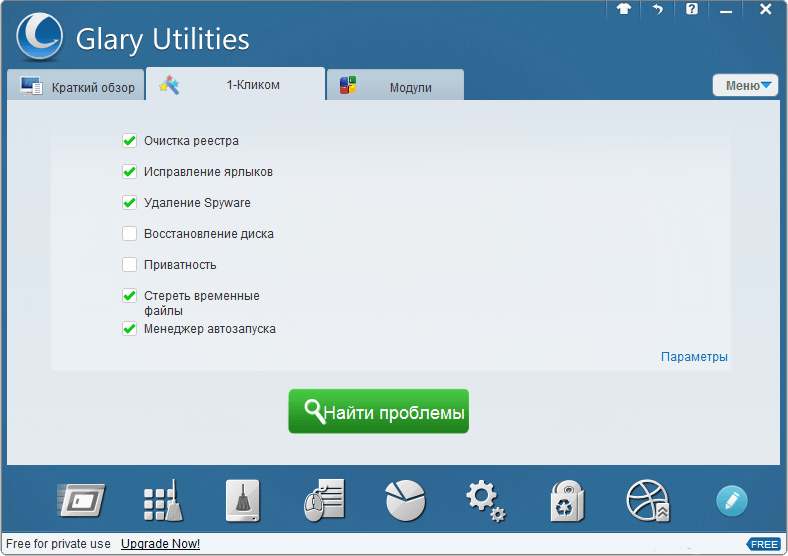
Task: Expand the Меню dropdown
Action: [745, 86]
